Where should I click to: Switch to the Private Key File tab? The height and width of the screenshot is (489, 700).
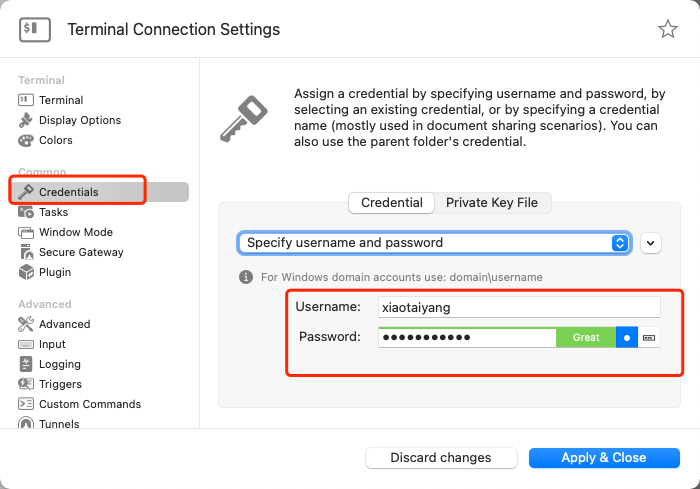(x=492, y=202)
